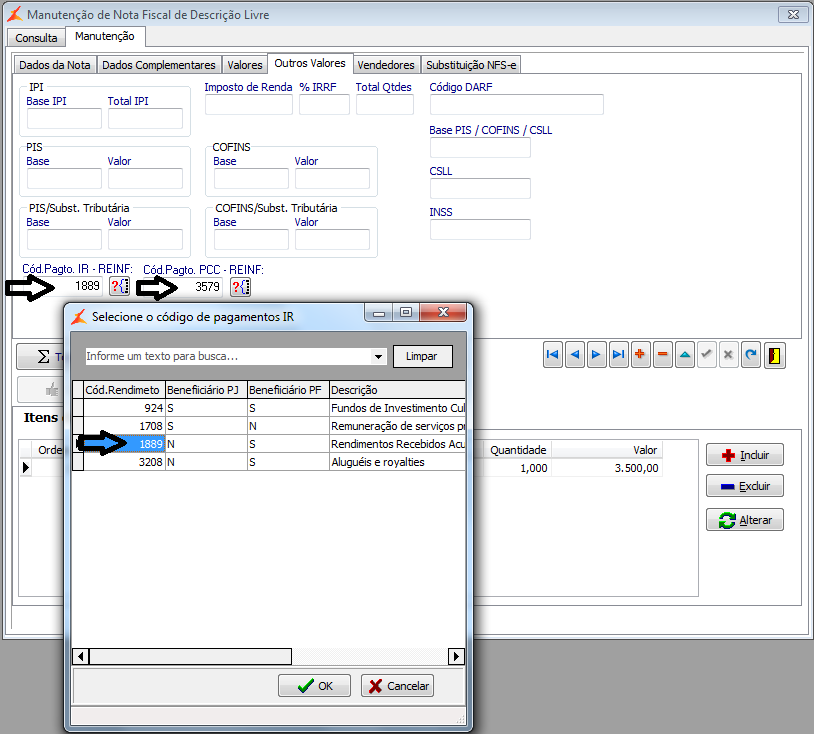Viewport: 814px width, 734px height.
Task: Click the exit door icon
Action: pos(774,355)
